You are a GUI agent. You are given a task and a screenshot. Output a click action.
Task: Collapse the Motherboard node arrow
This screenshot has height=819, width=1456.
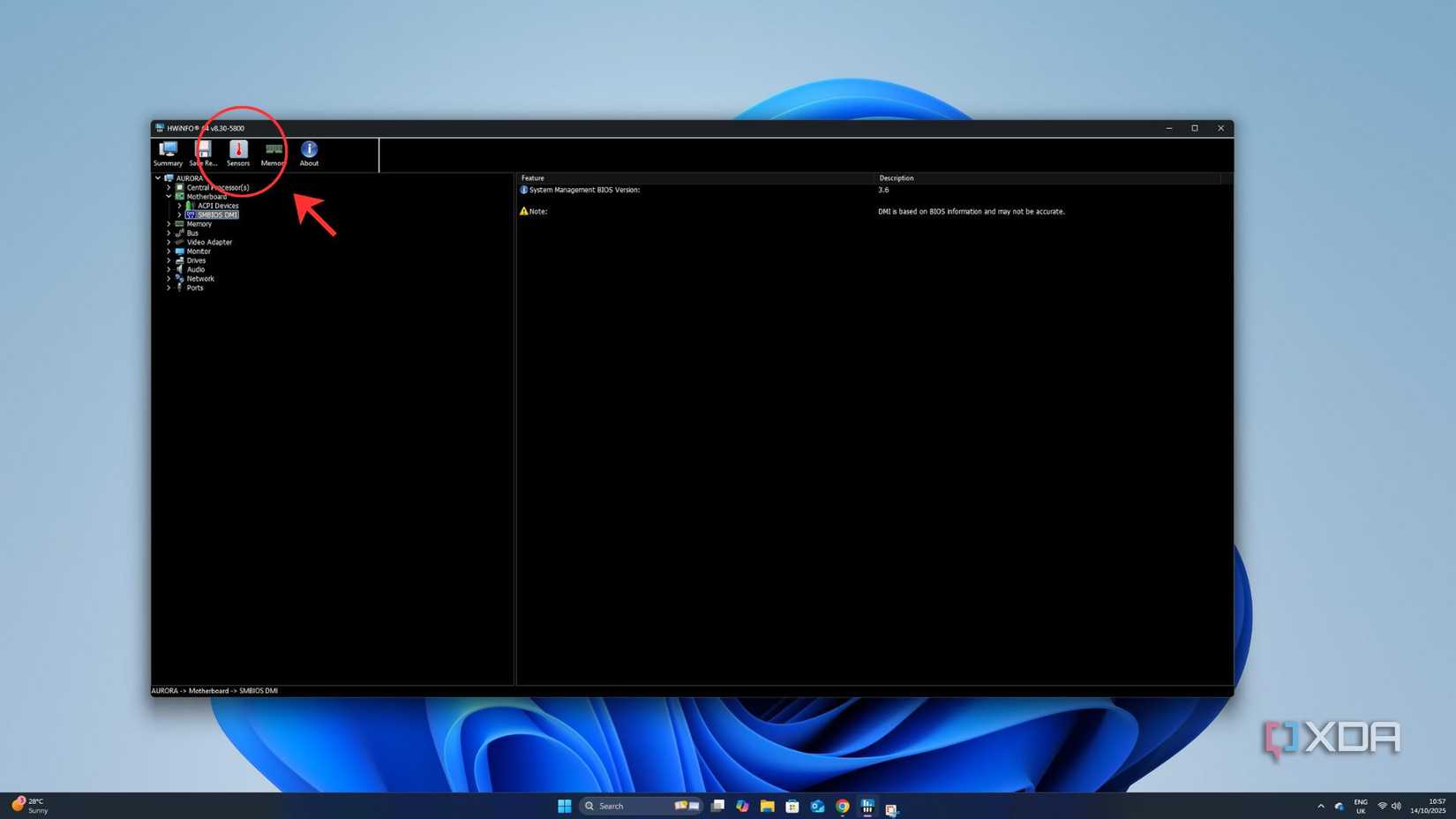tap(169, 196)
